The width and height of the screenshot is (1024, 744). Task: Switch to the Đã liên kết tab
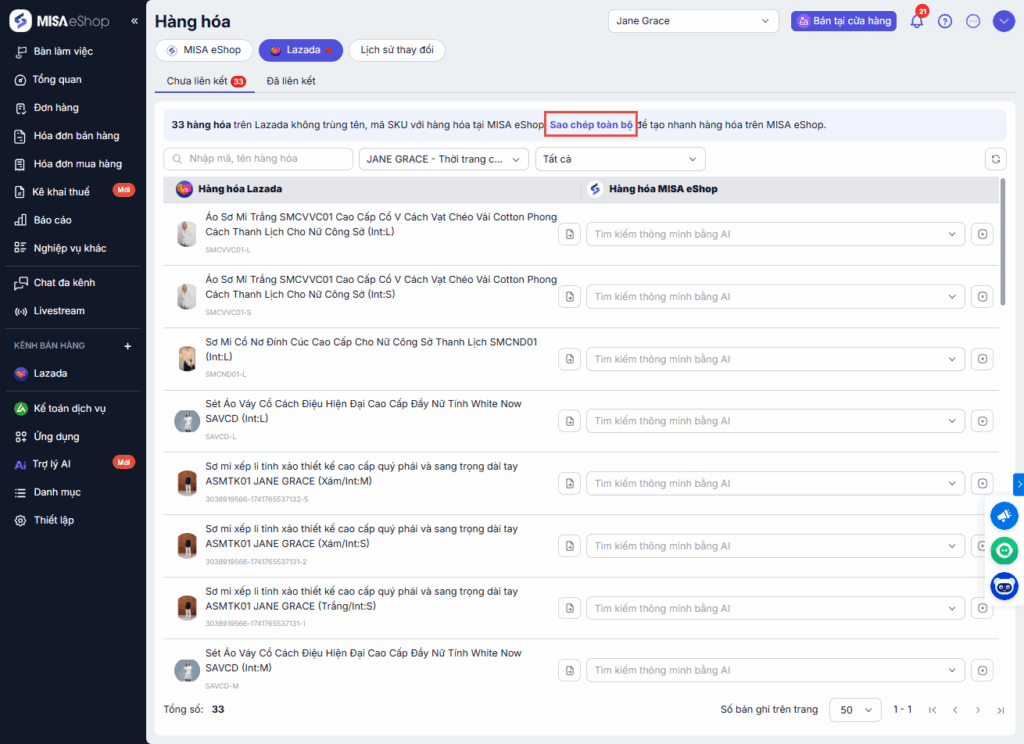[x=291, y=81]
